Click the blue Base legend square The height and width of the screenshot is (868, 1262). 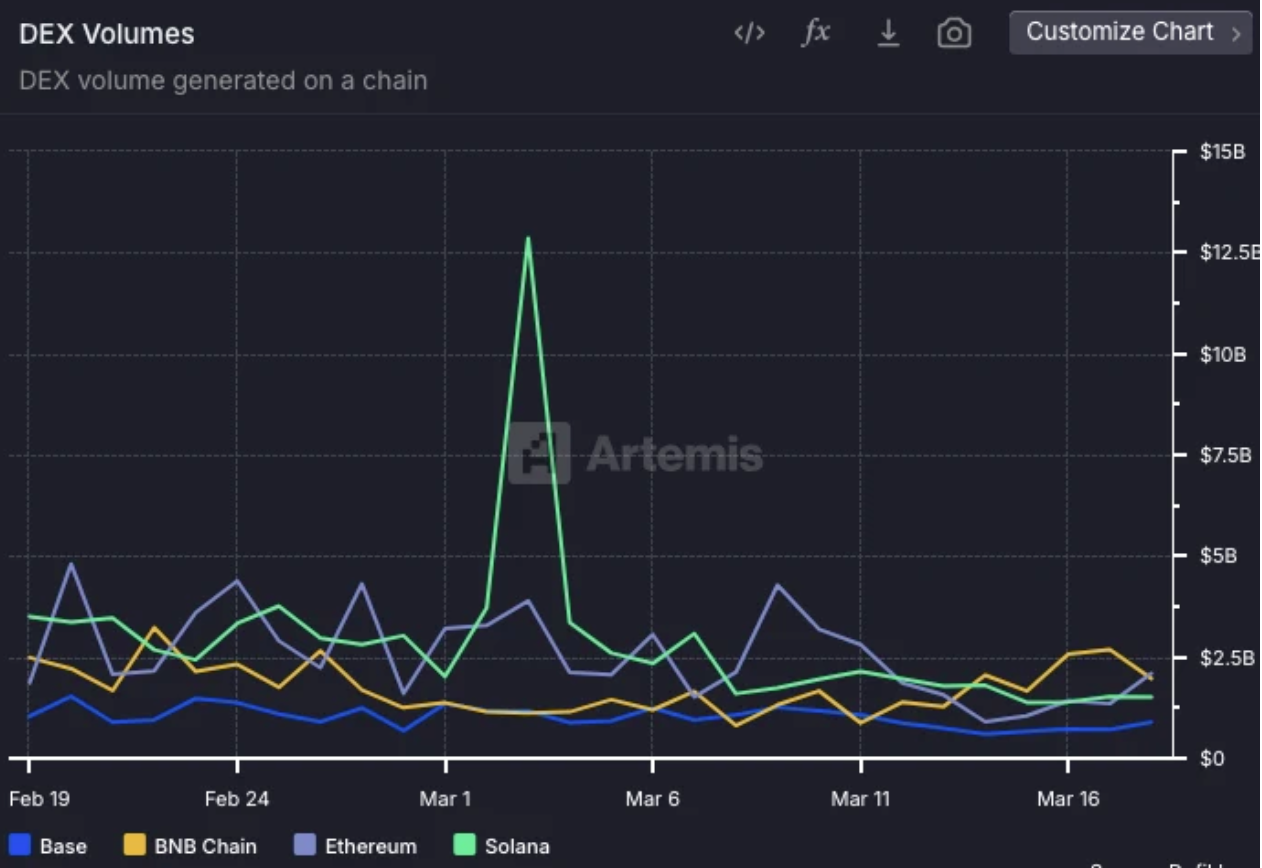click(x=20, y=845)
